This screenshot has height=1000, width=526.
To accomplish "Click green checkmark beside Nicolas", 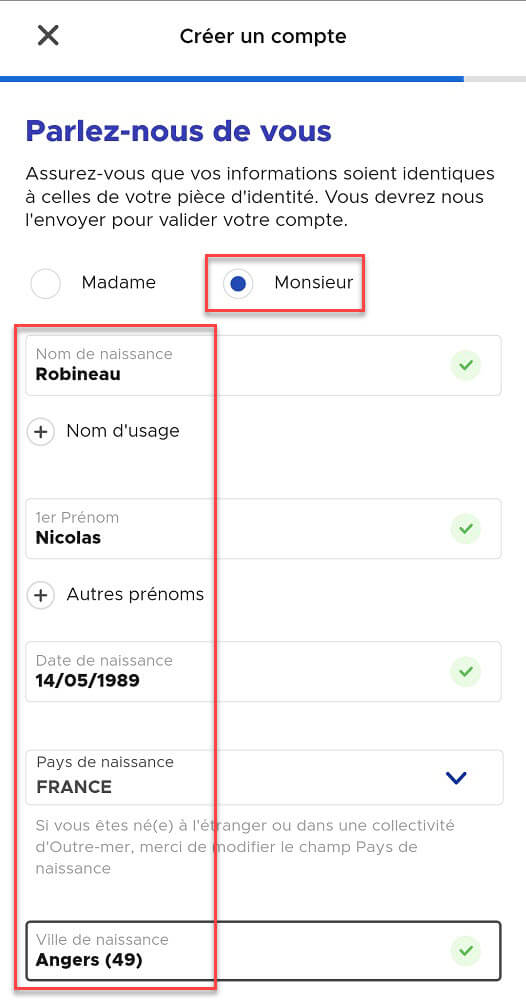I will (x=465, y=529).
